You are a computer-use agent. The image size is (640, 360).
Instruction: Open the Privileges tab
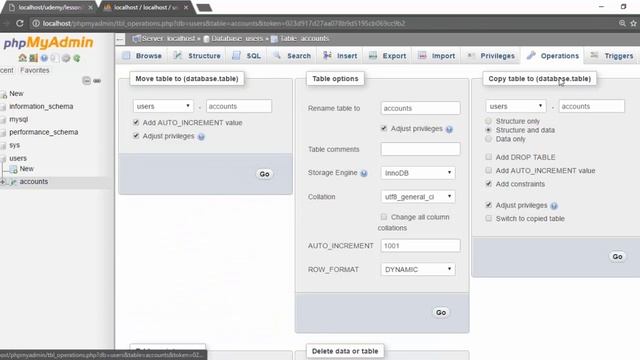pyautogui.click(x=491, y=56)
